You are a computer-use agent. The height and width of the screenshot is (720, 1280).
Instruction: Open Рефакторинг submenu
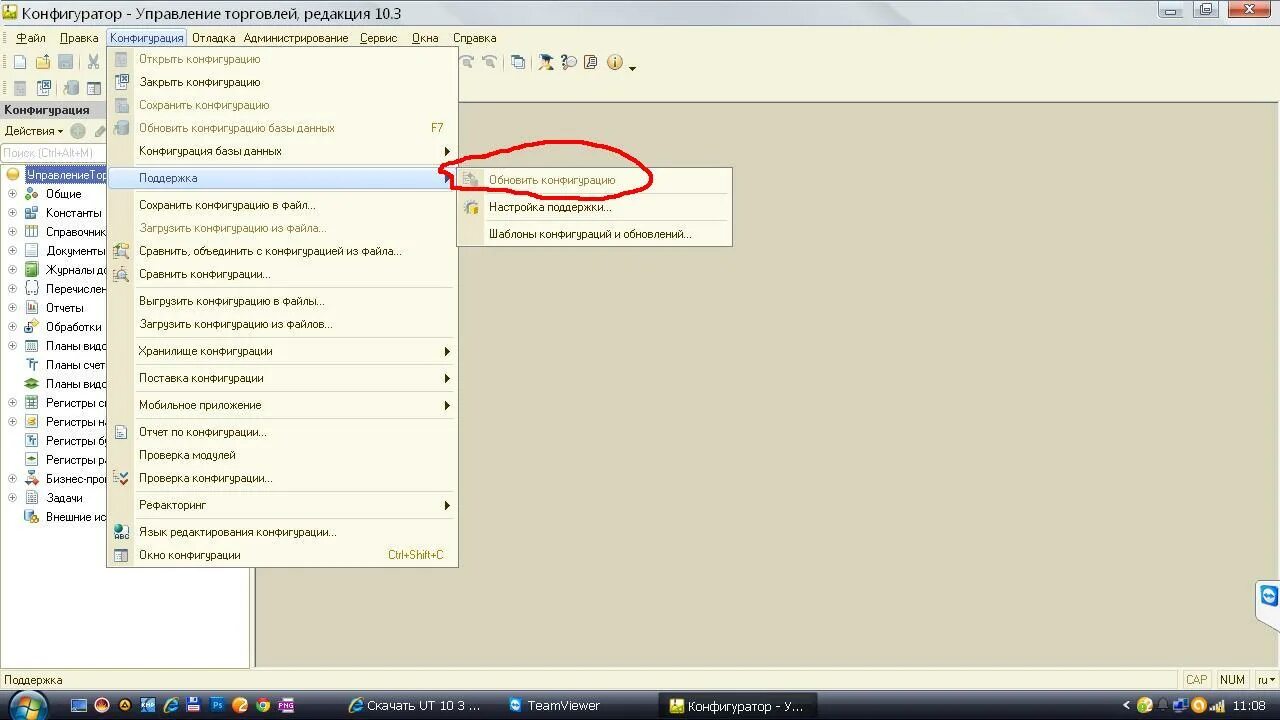282,505
